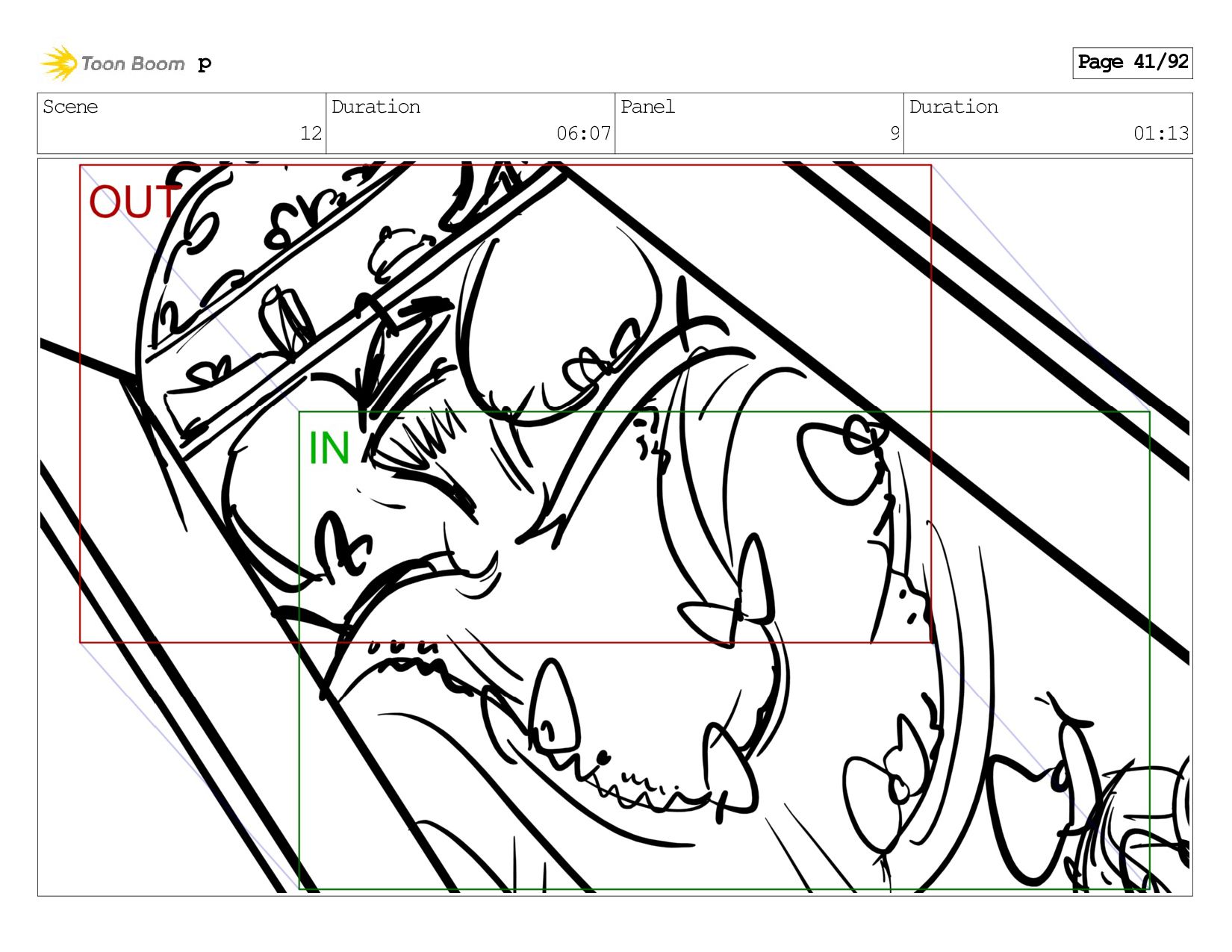This screenshot has width=1232, height=952.
Task: Click the scene duration value 06:07
Action: pyautogui.click(x=583, y=134)
